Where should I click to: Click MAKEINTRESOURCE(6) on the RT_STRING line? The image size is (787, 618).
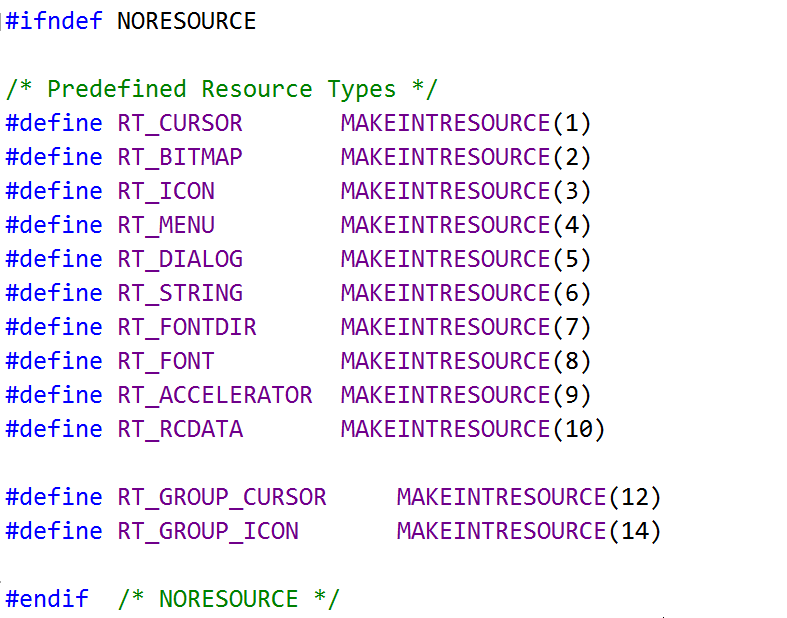pos(466,293)
